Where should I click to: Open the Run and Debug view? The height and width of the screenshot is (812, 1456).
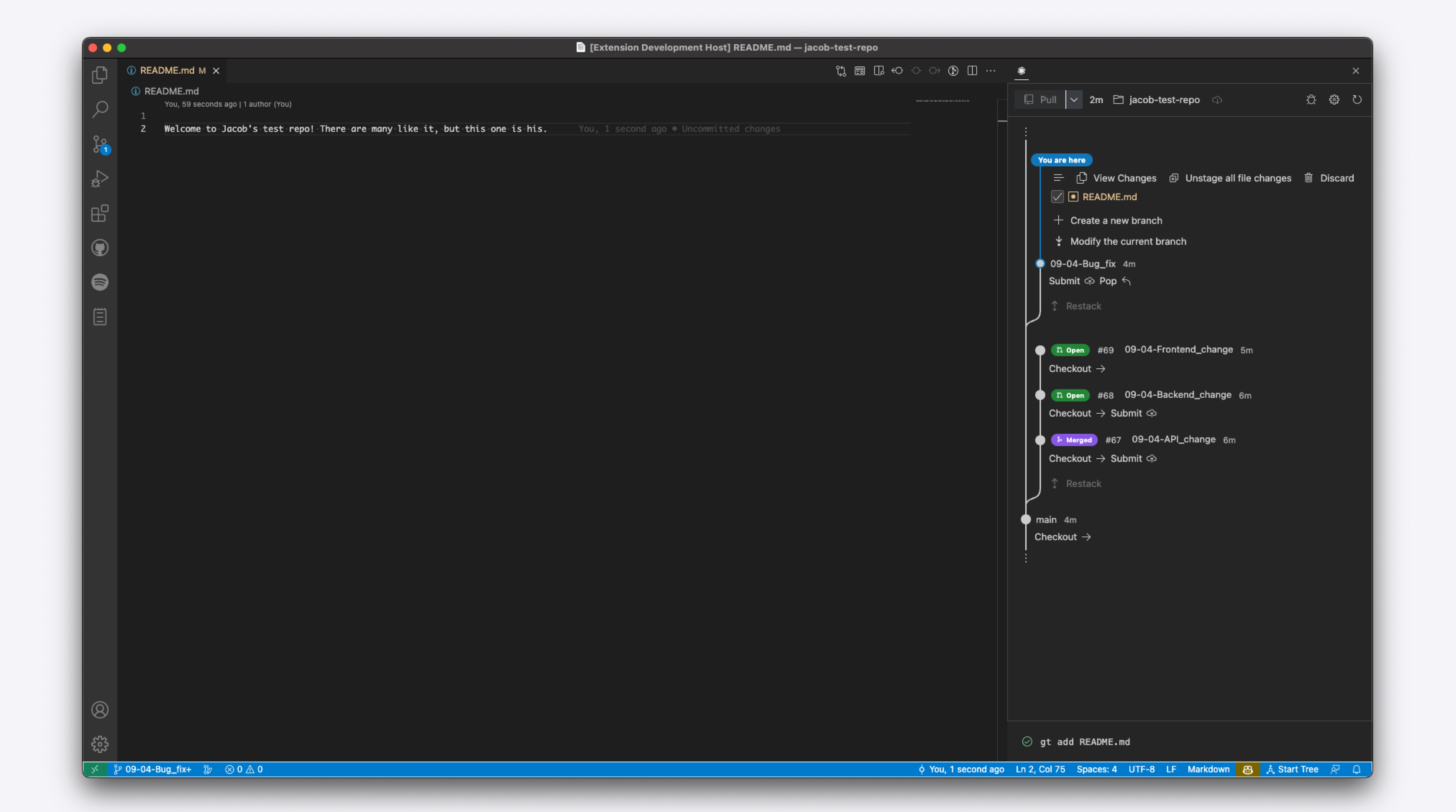[100, 179]
